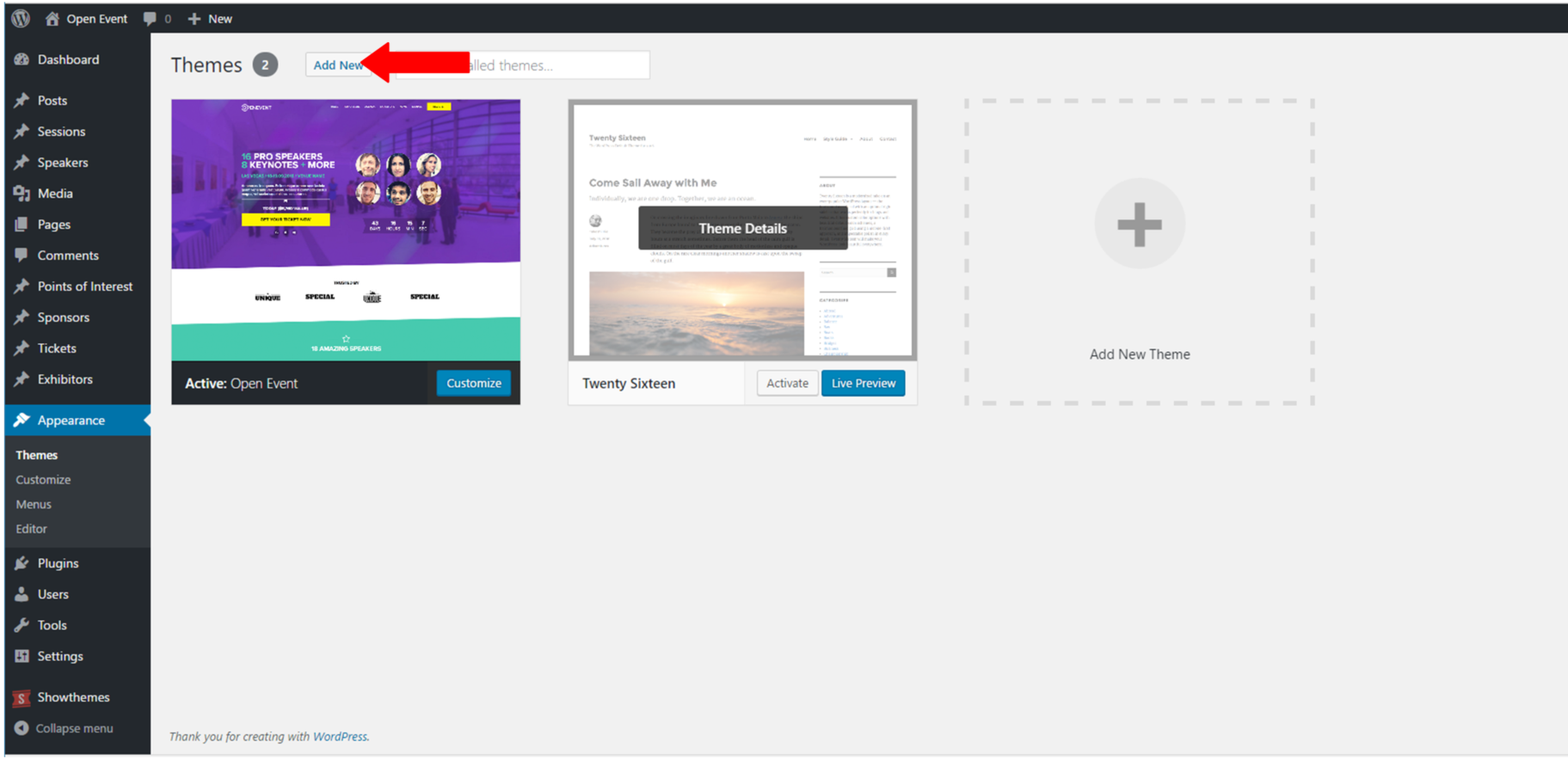Click the Showthemes S logo icon
This screenshot has height=758, width=1568.
(22, 698)
